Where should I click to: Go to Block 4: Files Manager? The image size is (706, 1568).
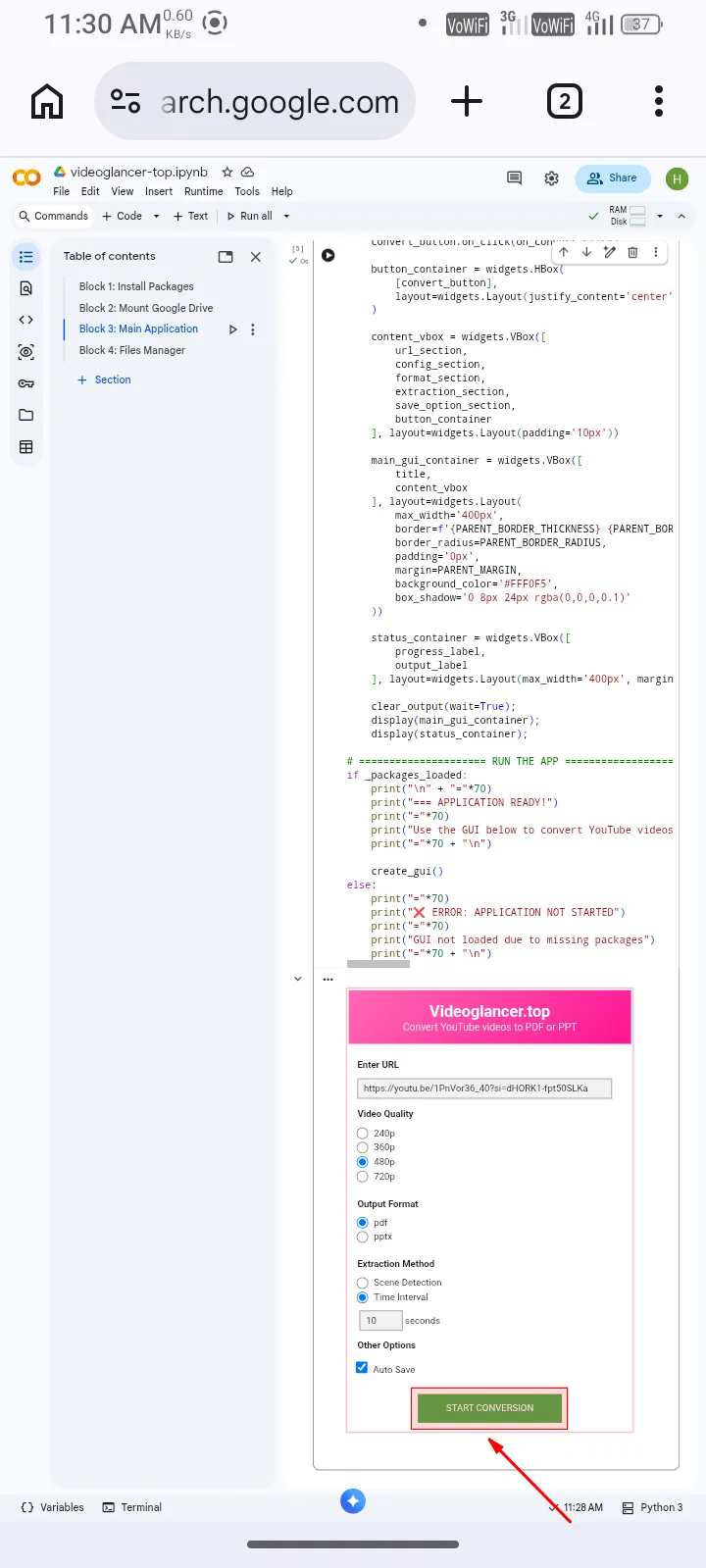tap(132, 350)
